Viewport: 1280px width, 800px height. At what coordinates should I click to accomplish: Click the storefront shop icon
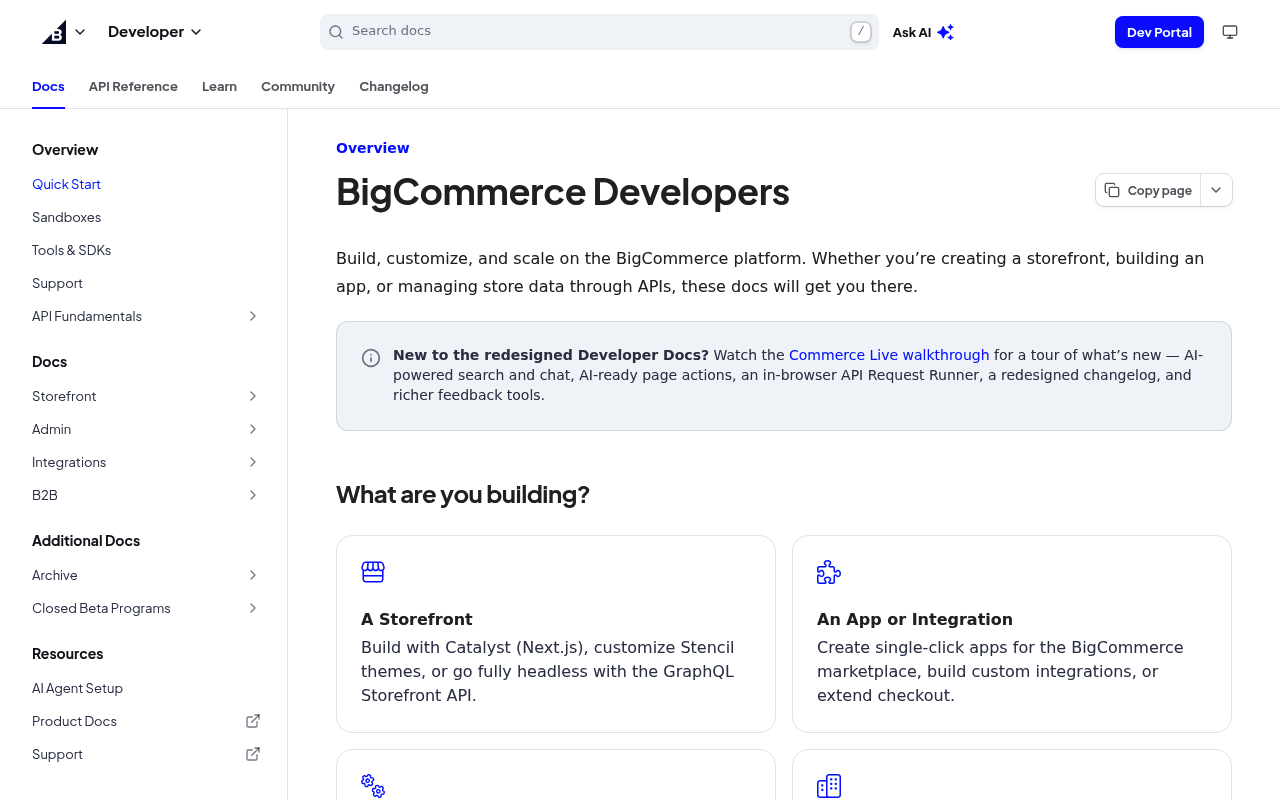[373, 572]
